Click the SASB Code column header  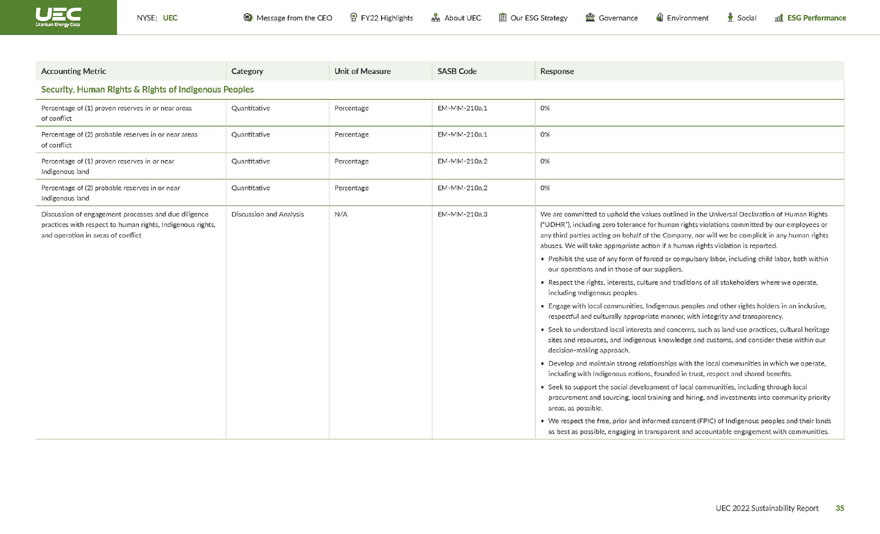457,71
